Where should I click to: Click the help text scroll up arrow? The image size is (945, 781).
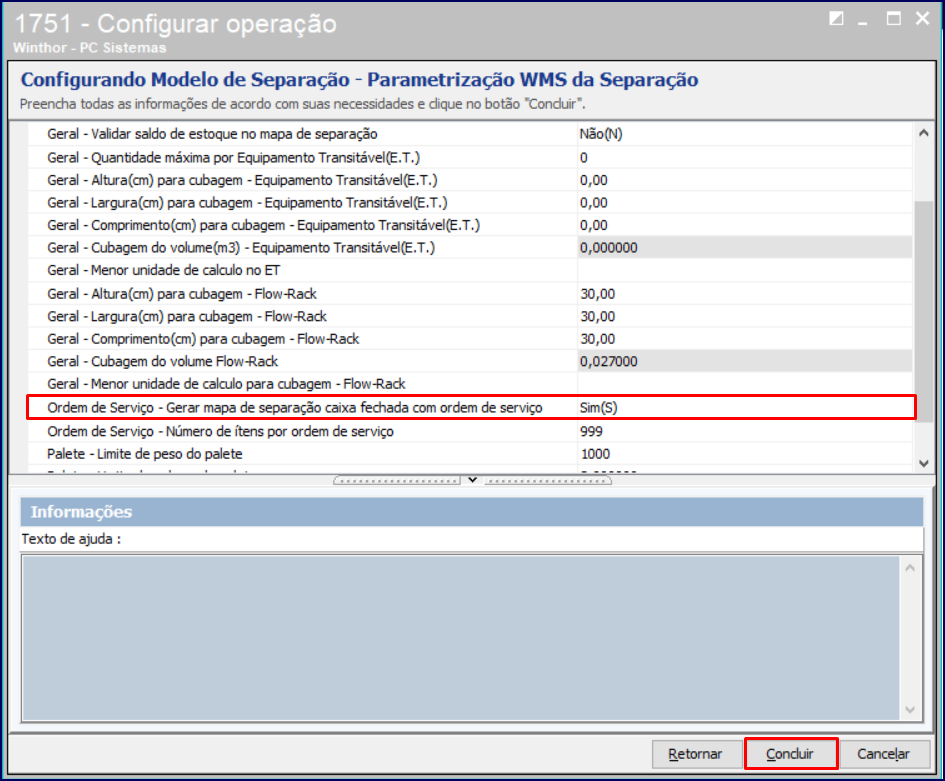click(910, 568)
